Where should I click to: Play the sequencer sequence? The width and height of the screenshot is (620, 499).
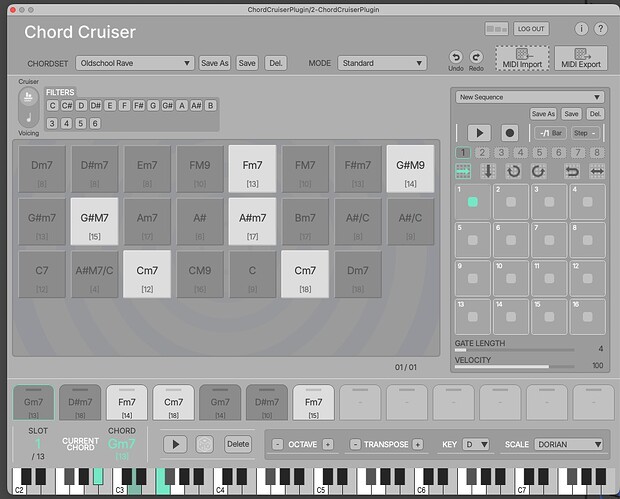(x=479, y=133)
